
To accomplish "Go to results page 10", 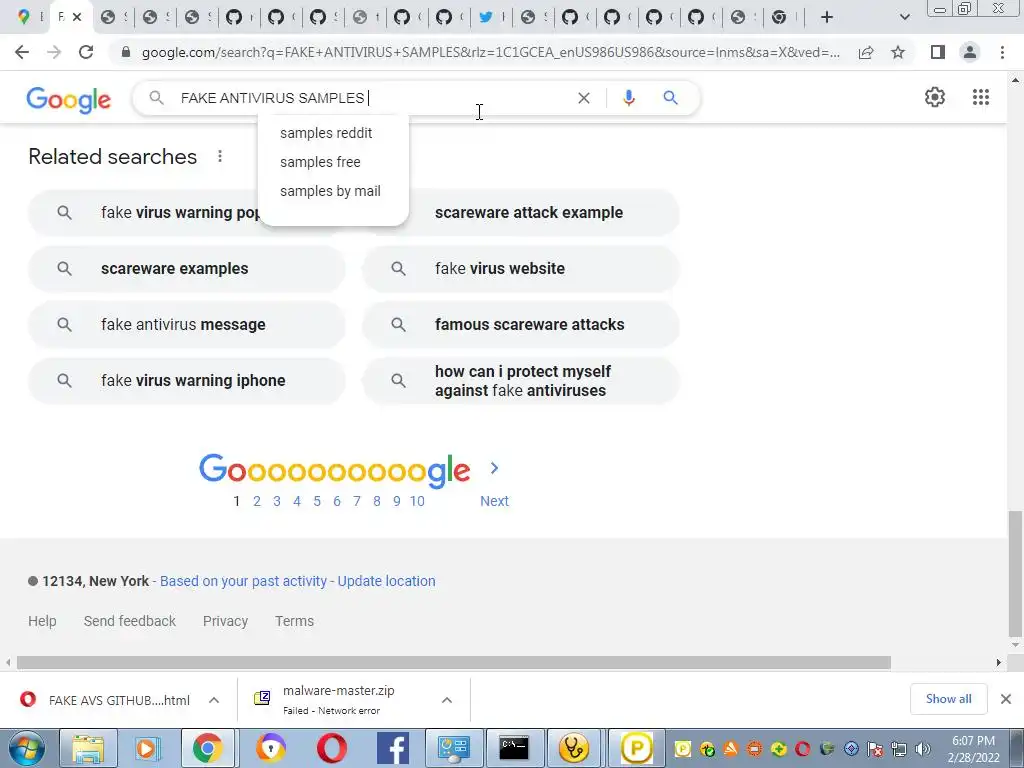I will coord(417,501).
